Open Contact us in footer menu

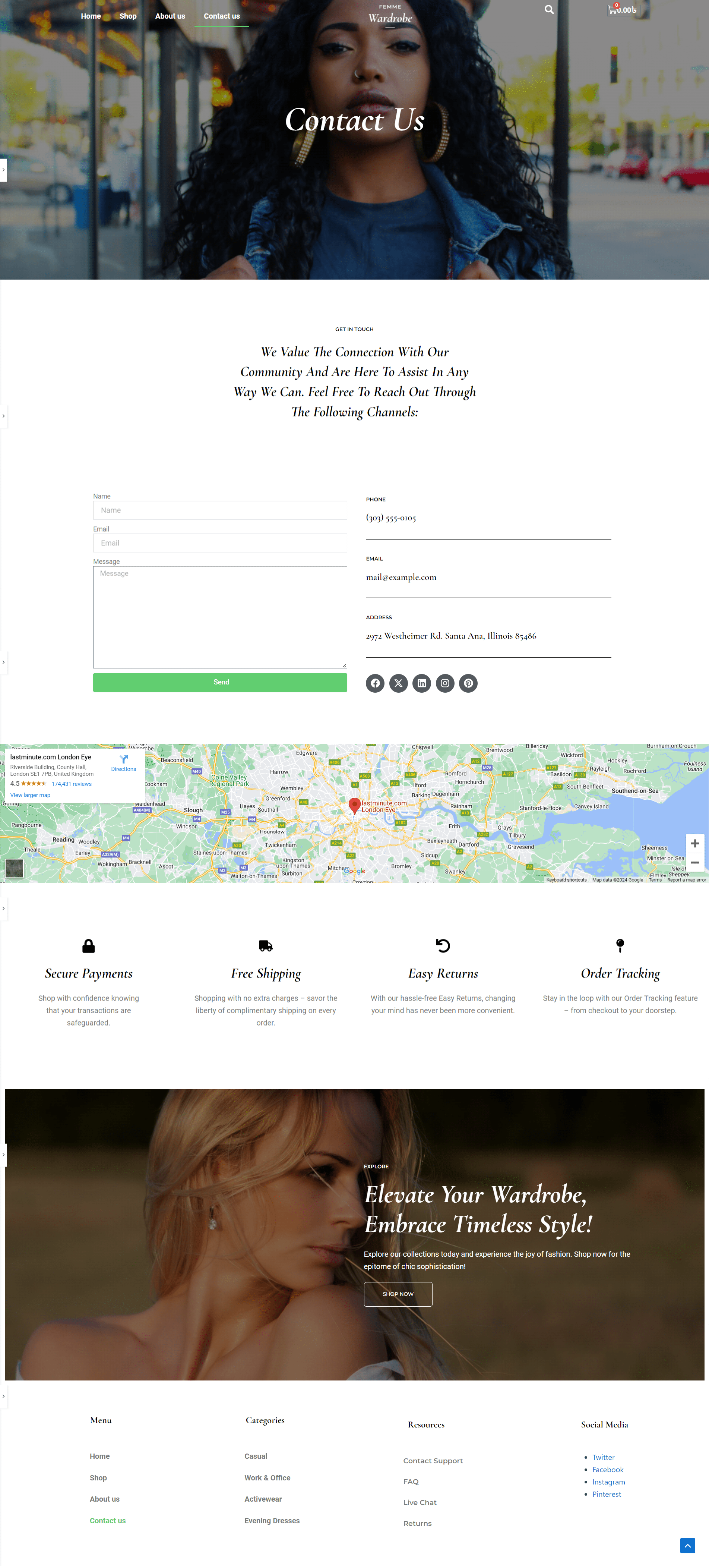click(108, 1521)
